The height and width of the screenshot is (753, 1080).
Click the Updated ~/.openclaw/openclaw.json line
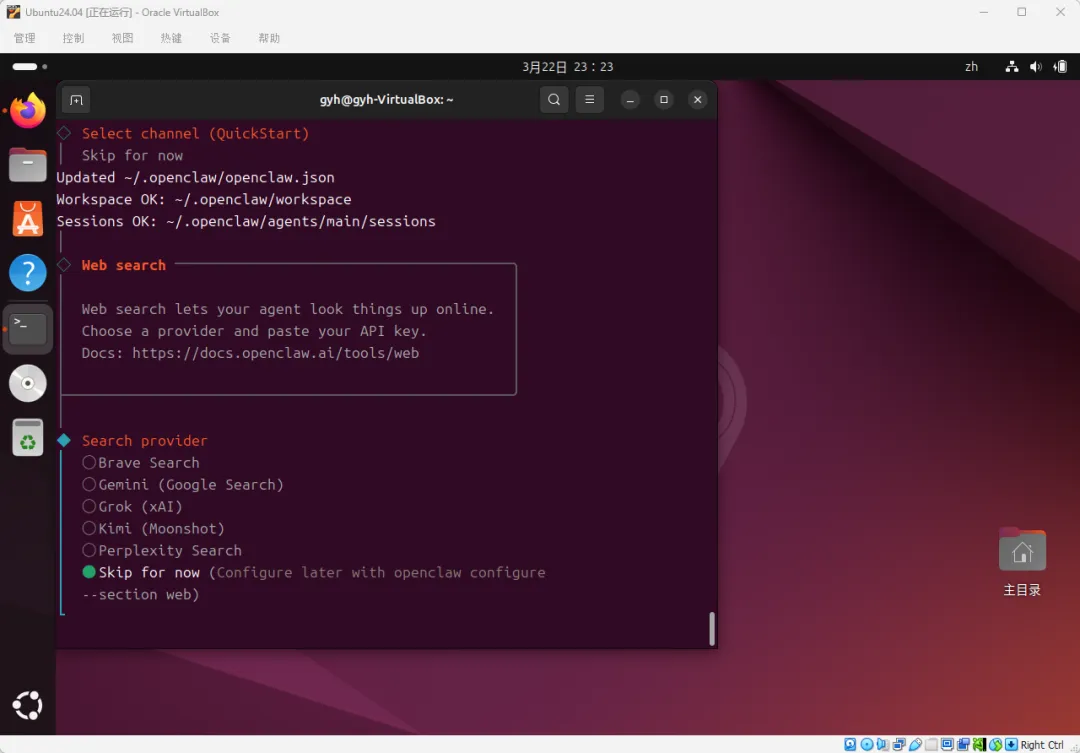196,177
